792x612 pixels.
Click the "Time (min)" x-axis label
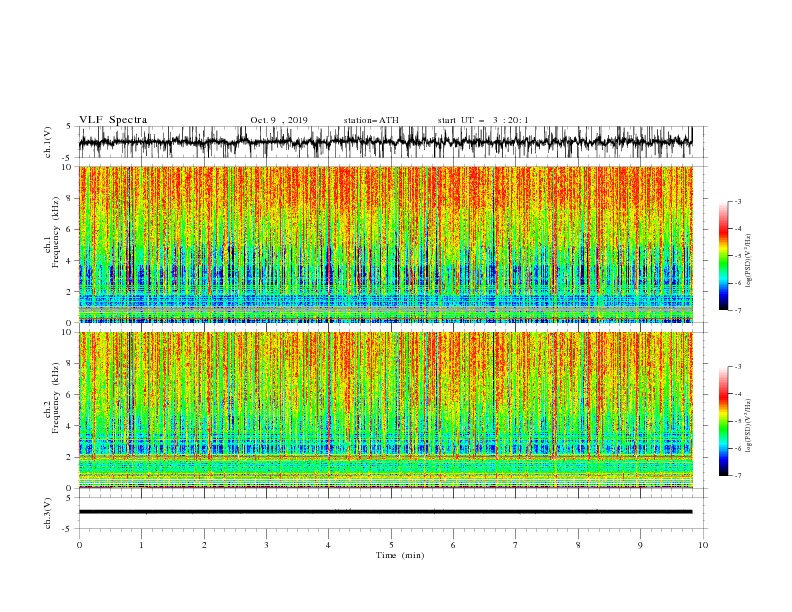[400, 555]
